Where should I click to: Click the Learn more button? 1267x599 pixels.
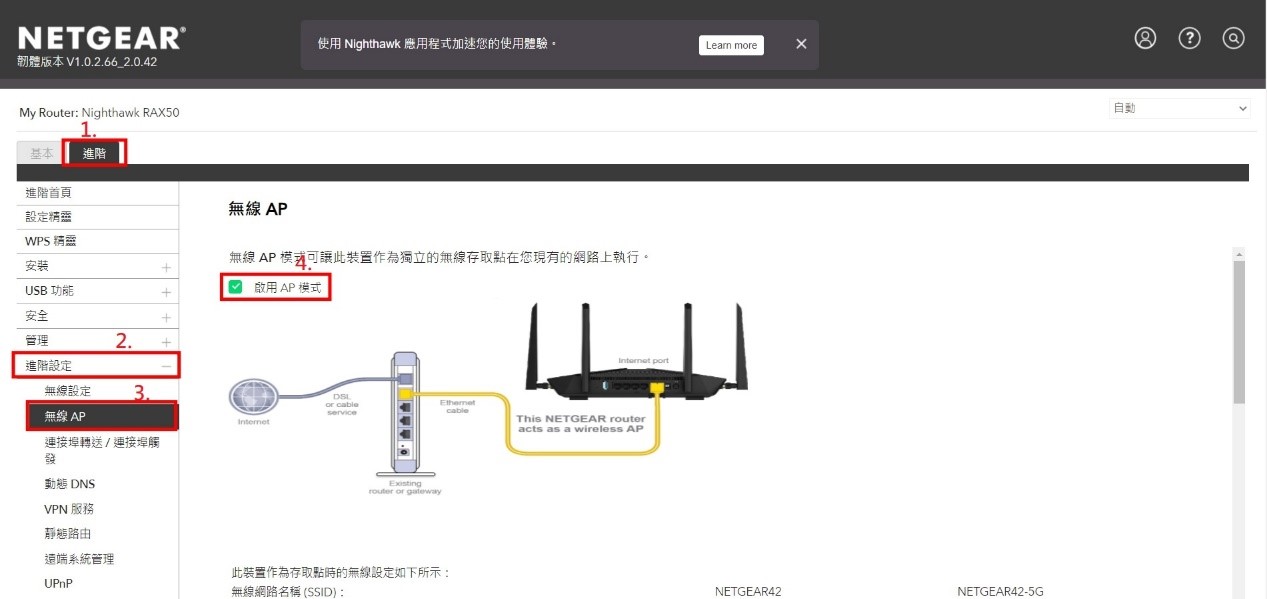tap(731, 45)
